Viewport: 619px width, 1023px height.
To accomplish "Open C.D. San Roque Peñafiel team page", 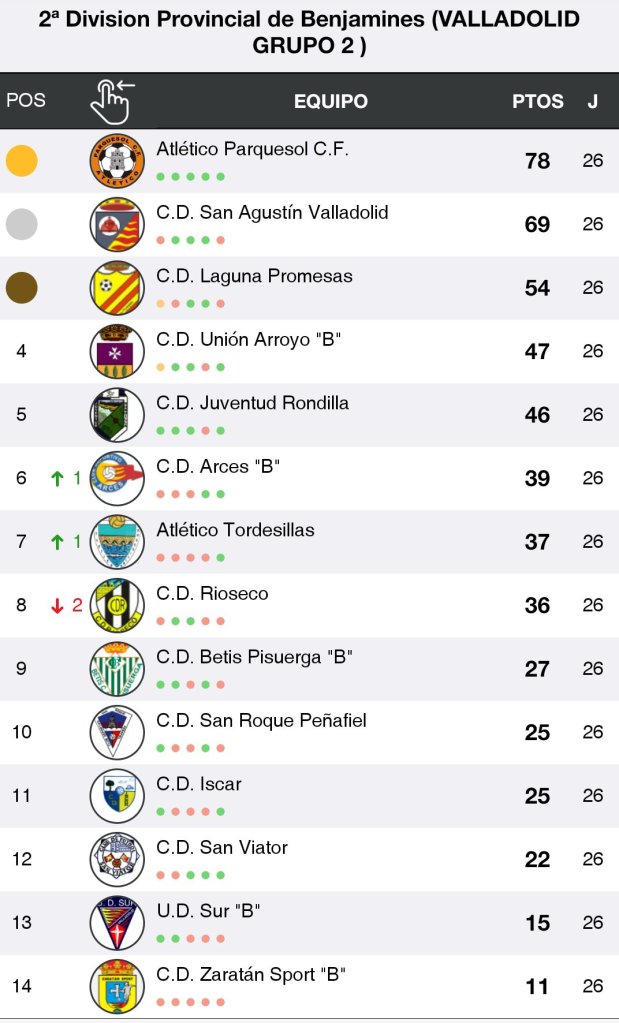I will click(261, 720).
